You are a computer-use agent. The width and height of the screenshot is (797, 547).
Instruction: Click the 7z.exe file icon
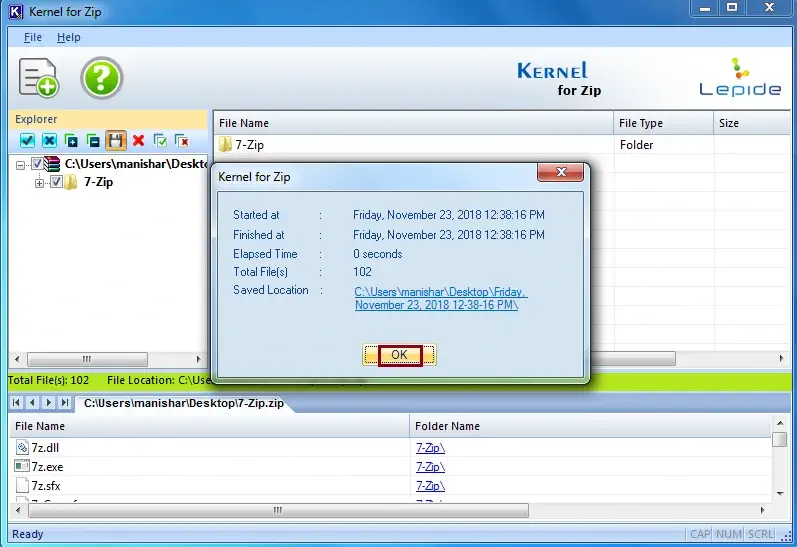point(22,466)
